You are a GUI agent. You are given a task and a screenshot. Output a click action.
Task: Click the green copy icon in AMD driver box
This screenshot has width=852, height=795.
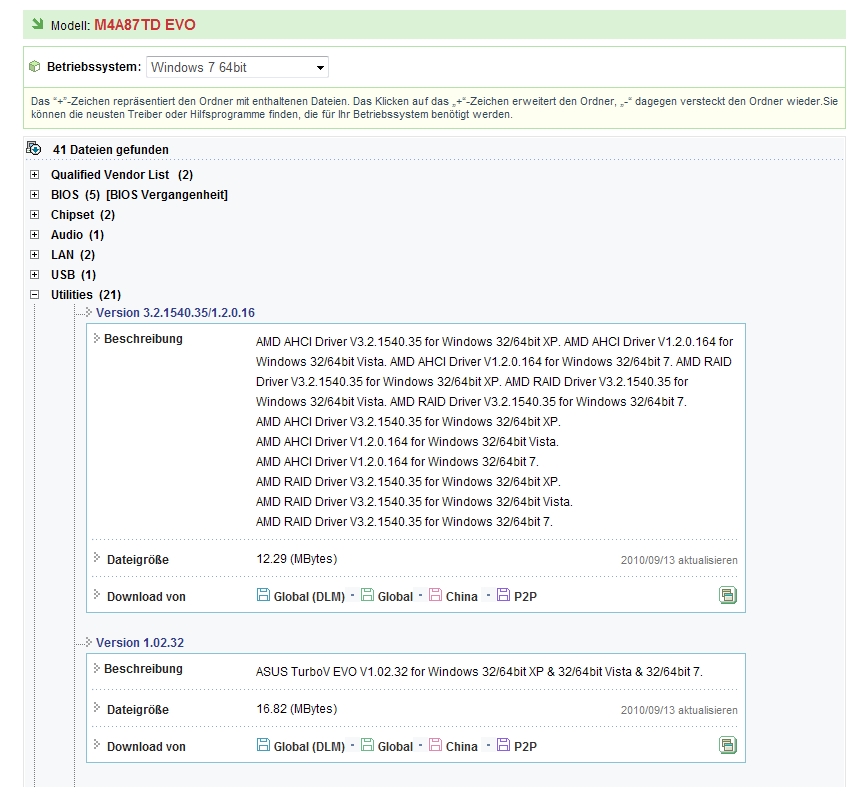[x=728, y=596]
